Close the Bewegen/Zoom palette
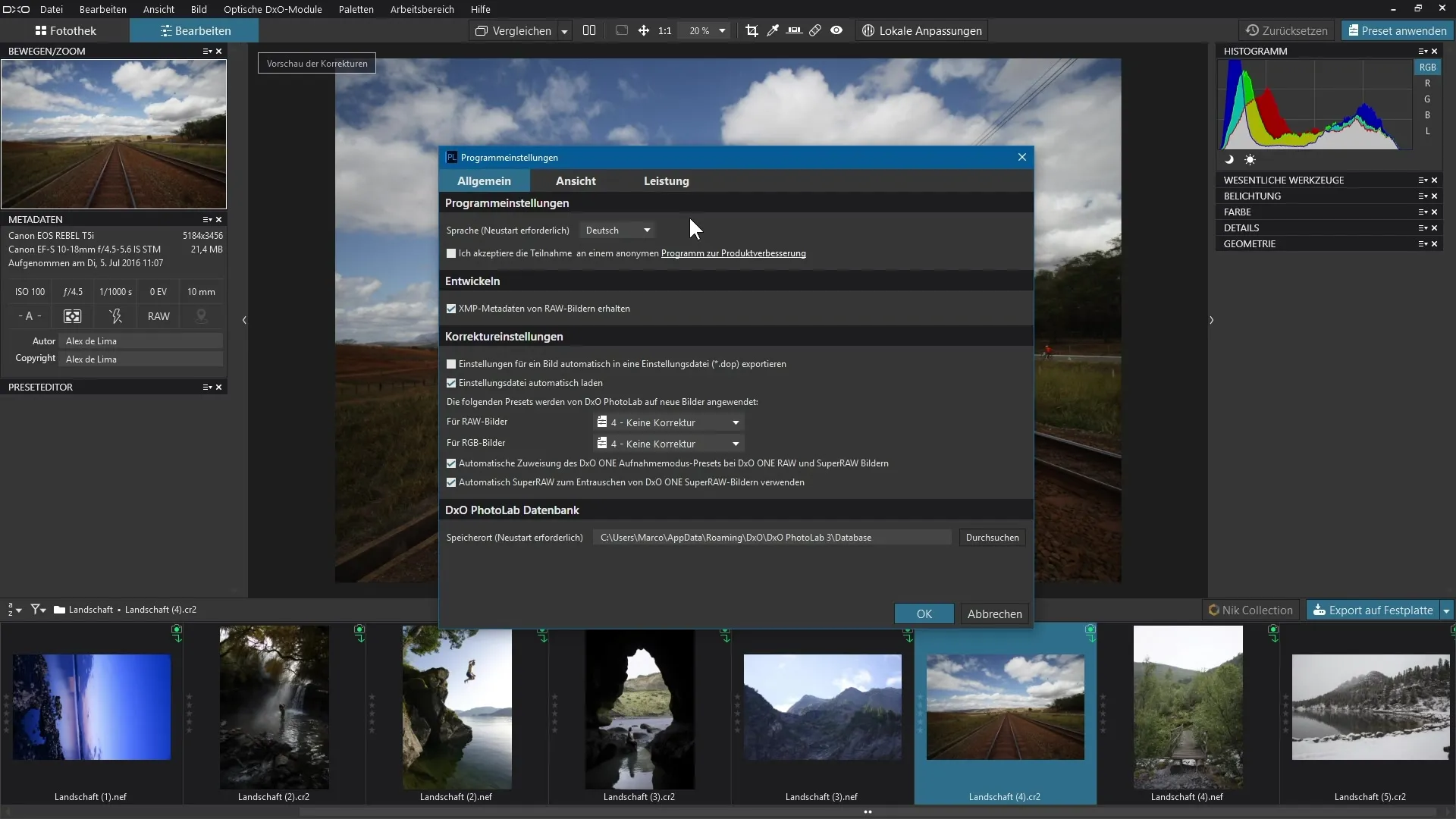Screen dimensions: 1456x819 click(x=219, y=51)
